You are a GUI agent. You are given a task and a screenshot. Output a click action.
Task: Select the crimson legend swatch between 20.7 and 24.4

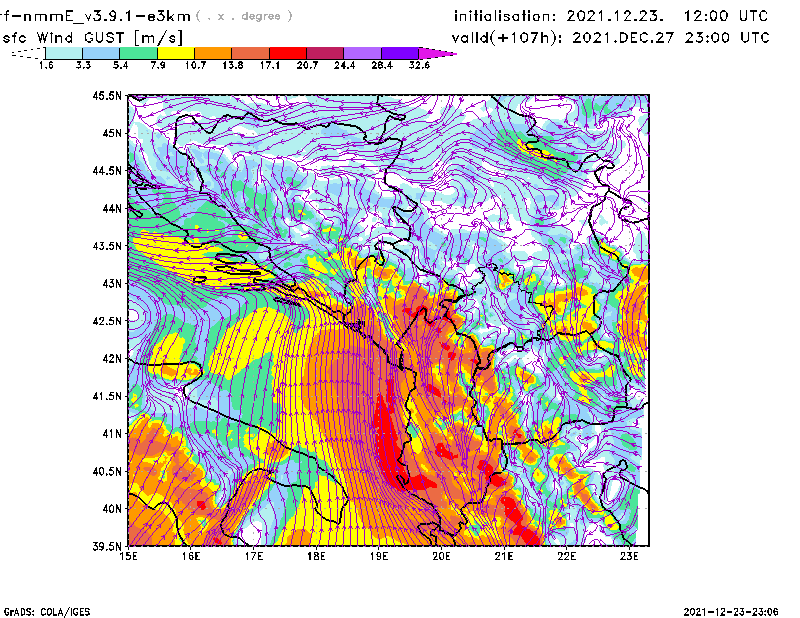(325, 53)
